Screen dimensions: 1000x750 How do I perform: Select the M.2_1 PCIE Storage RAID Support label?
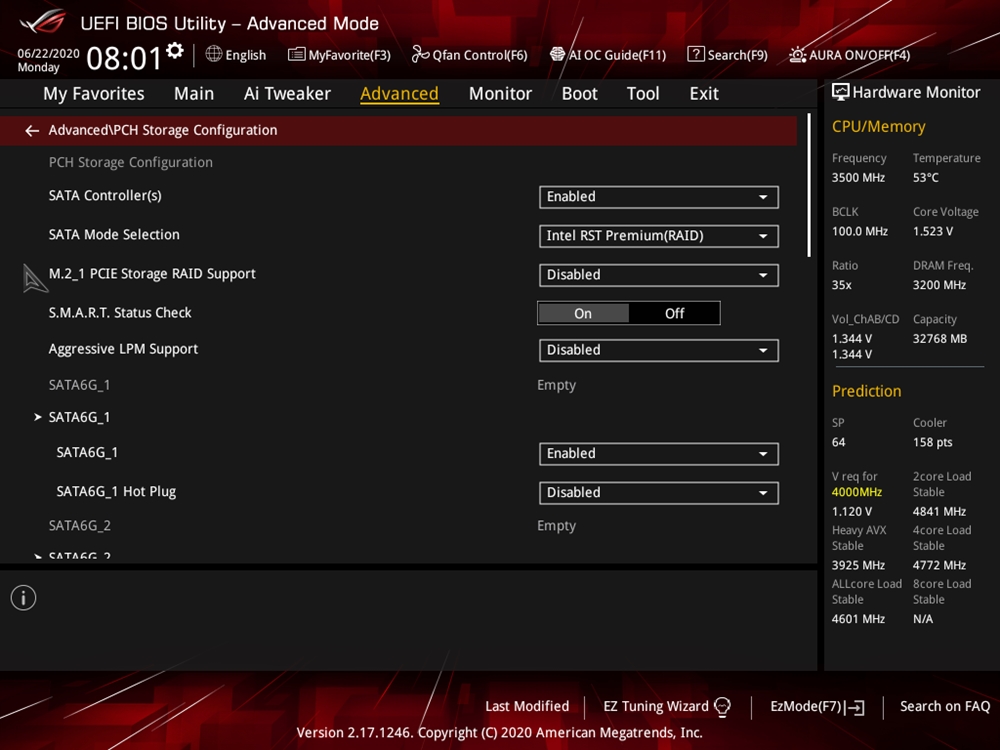pos(152,274)
